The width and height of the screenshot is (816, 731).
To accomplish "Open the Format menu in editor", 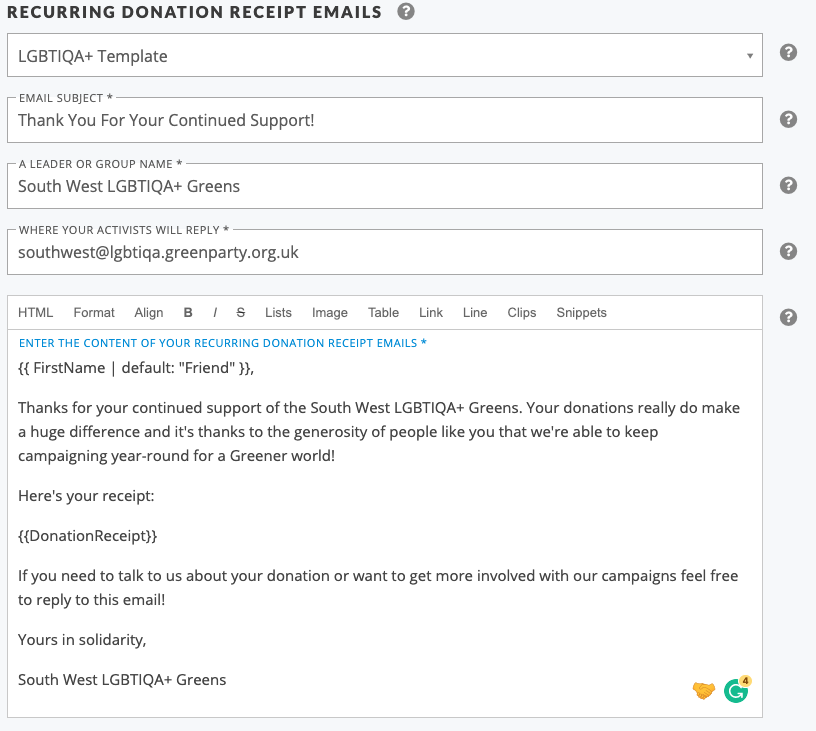I will tap(94, 313).
